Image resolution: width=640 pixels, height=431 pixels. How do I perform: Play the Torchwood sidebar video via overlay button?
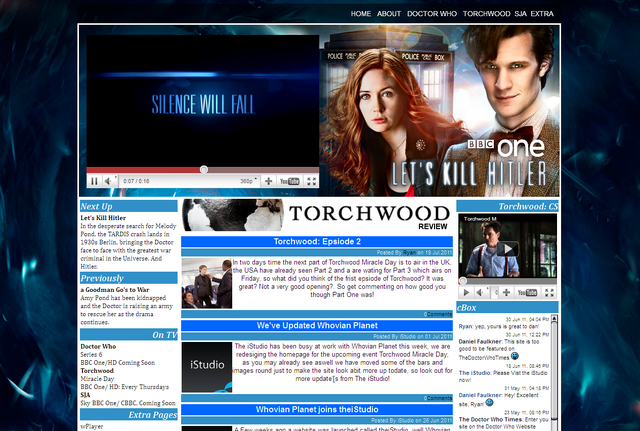pyautogui.click(x=507, y=249)
